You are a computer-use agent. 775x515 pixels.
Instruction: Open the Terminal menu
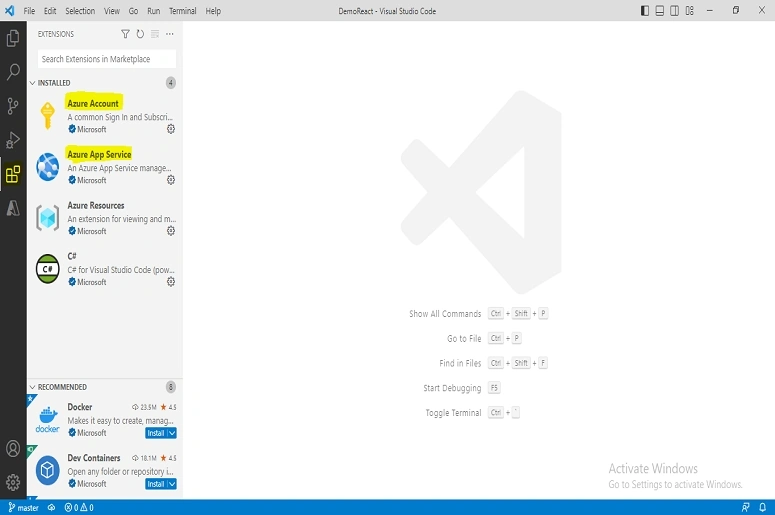(183, 11)
